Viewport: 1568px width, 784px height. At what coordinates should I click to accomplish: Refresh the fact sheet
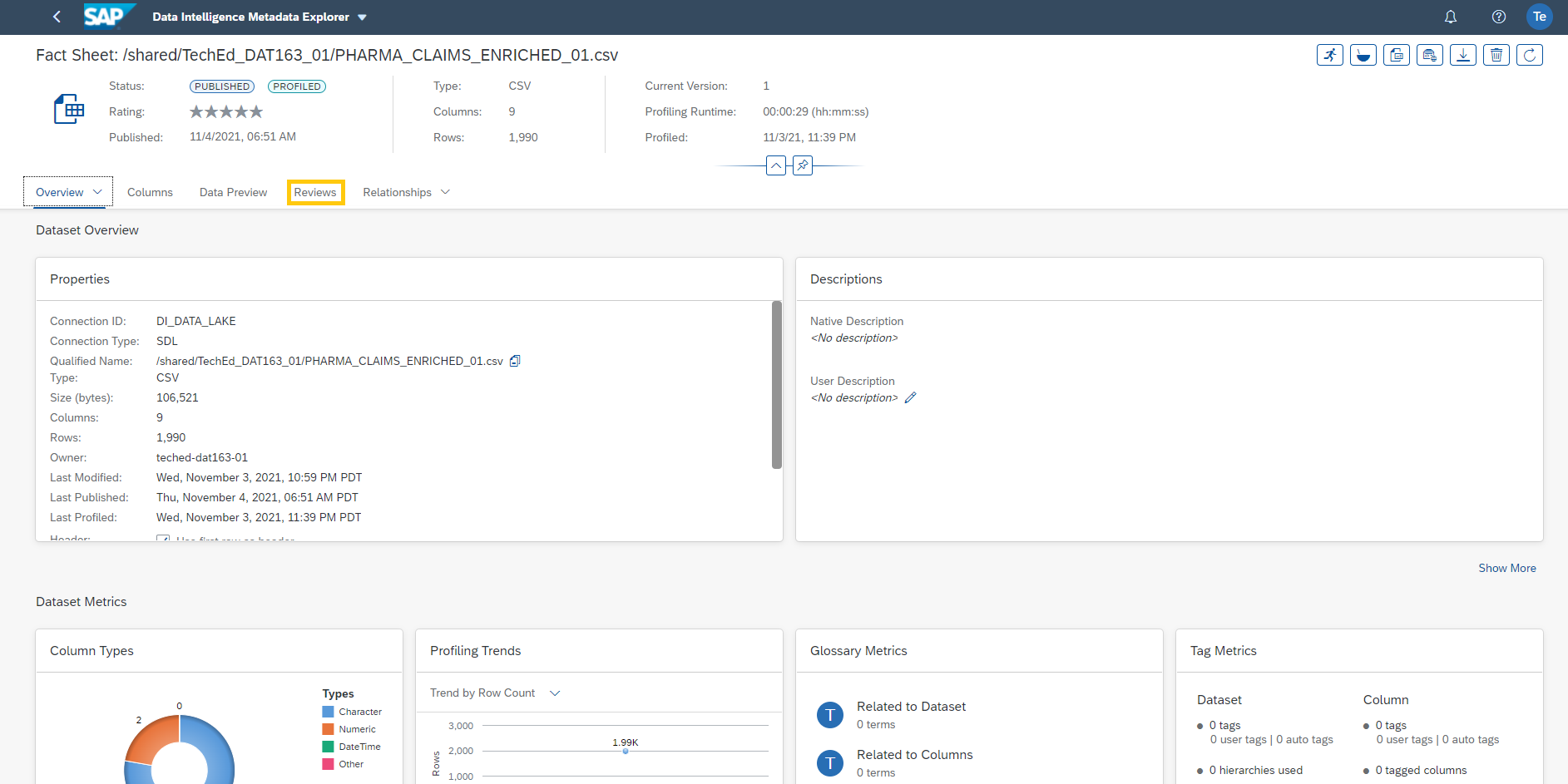pyautogui.click(x=1530, y=55)
